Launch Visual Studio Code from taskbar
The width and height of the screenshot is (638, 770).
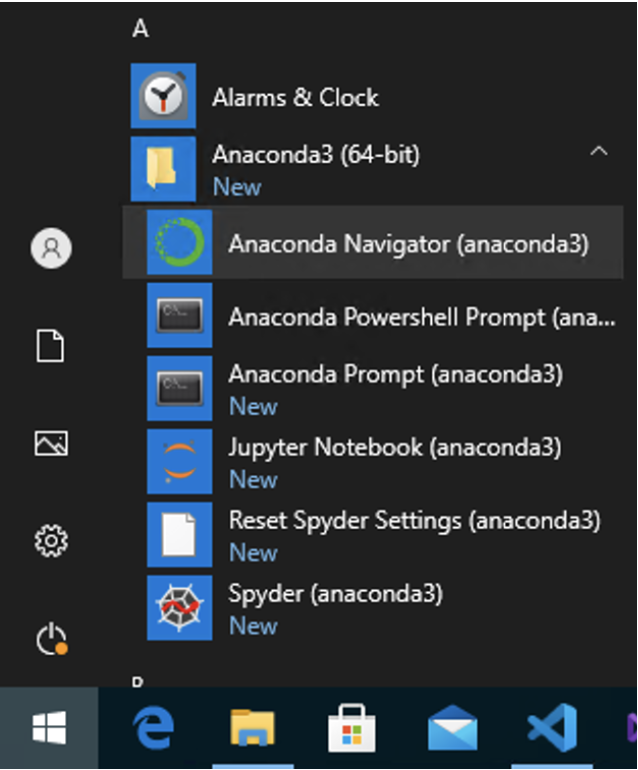tap(551, 730)
